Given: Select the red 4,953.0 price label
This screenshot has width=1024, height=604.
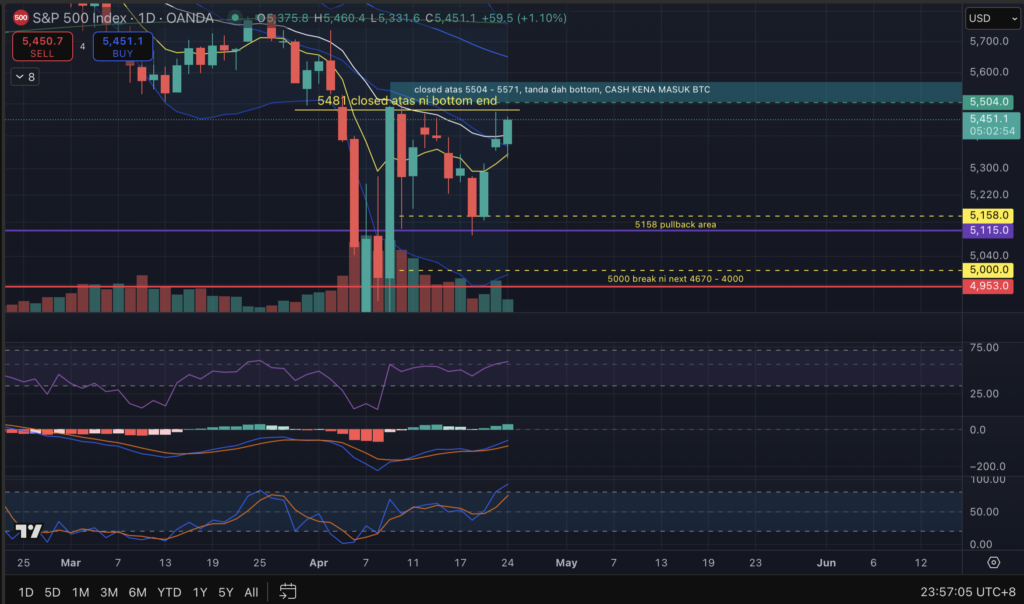Looking at the screenshot, I should 989,286.
